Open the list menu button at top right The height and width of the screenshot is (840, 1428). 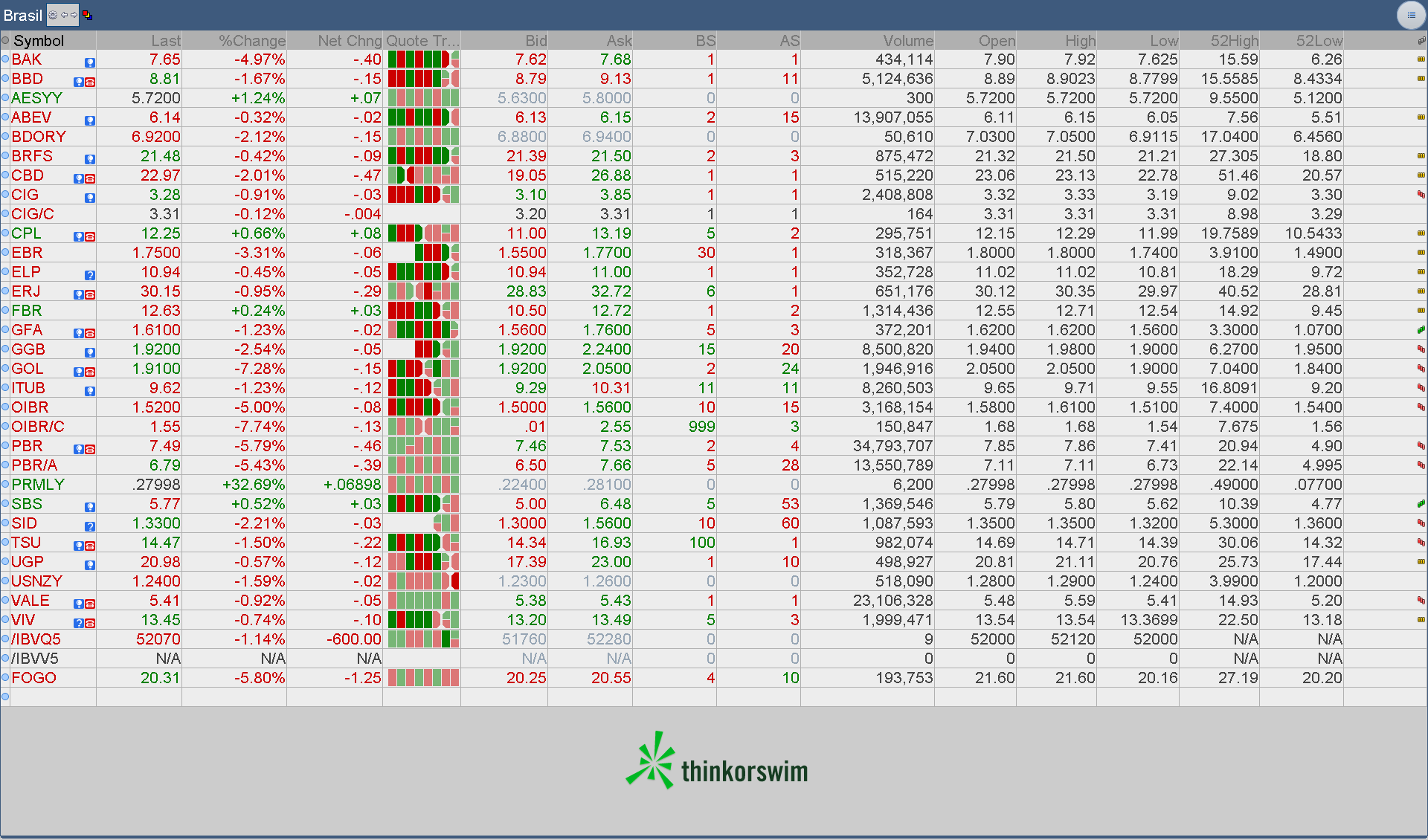click(1411, 15)
